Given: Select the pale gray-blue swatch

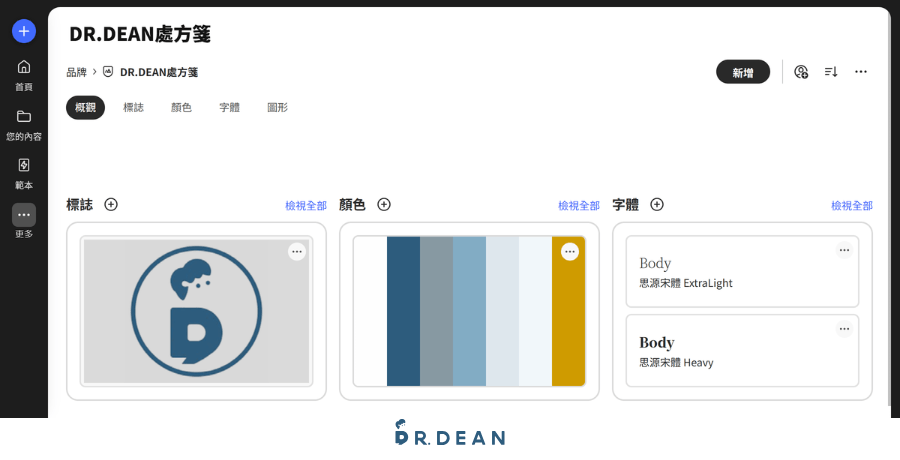Looking at the screenshot, I should [502, 311].
